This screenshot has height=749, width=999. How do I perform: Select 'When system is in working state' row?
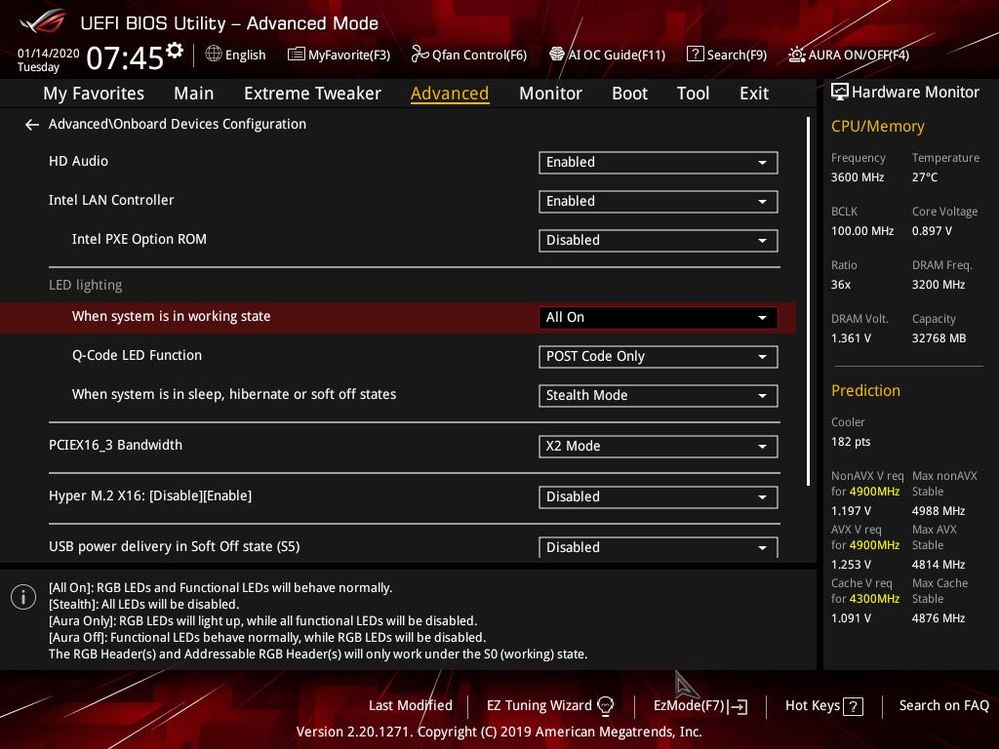pyautogui.click(x=398, y=317)
